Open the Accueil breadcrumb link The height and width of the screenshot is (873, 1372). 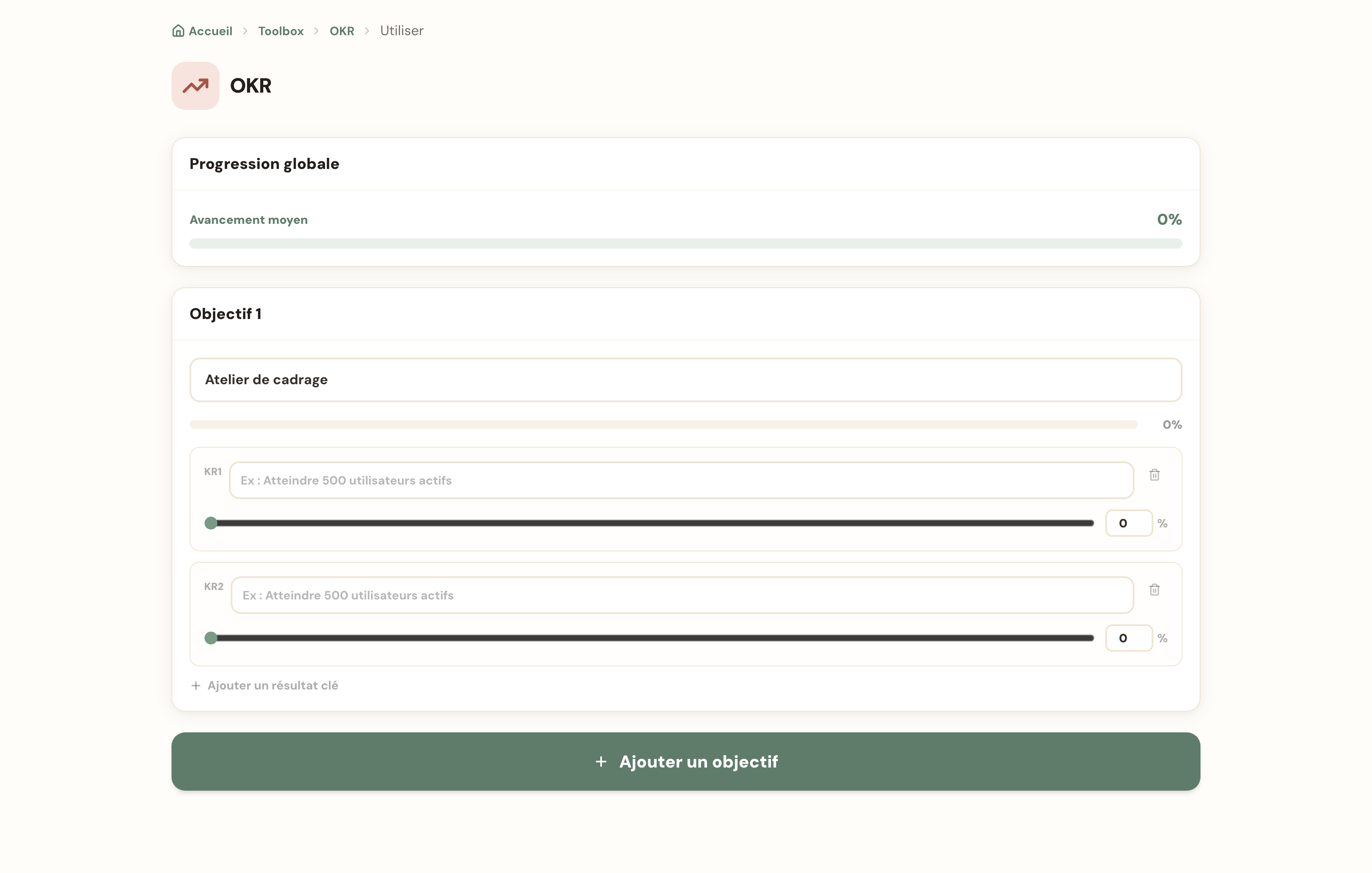tap(202, 31)
